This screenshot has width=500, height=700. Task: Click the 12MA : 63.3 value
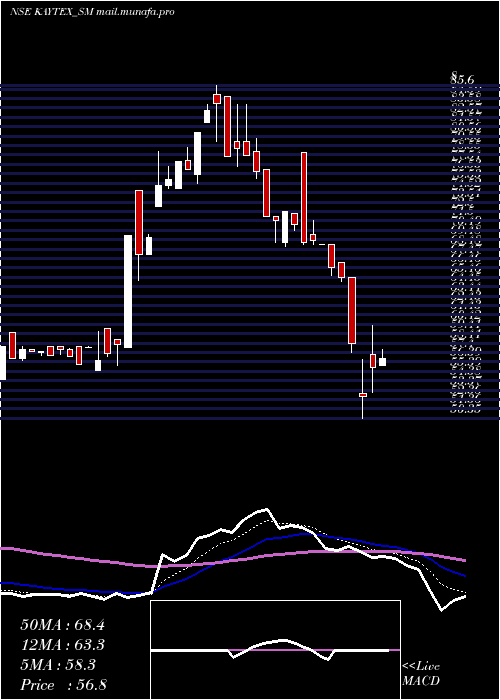tap(62, 645)
